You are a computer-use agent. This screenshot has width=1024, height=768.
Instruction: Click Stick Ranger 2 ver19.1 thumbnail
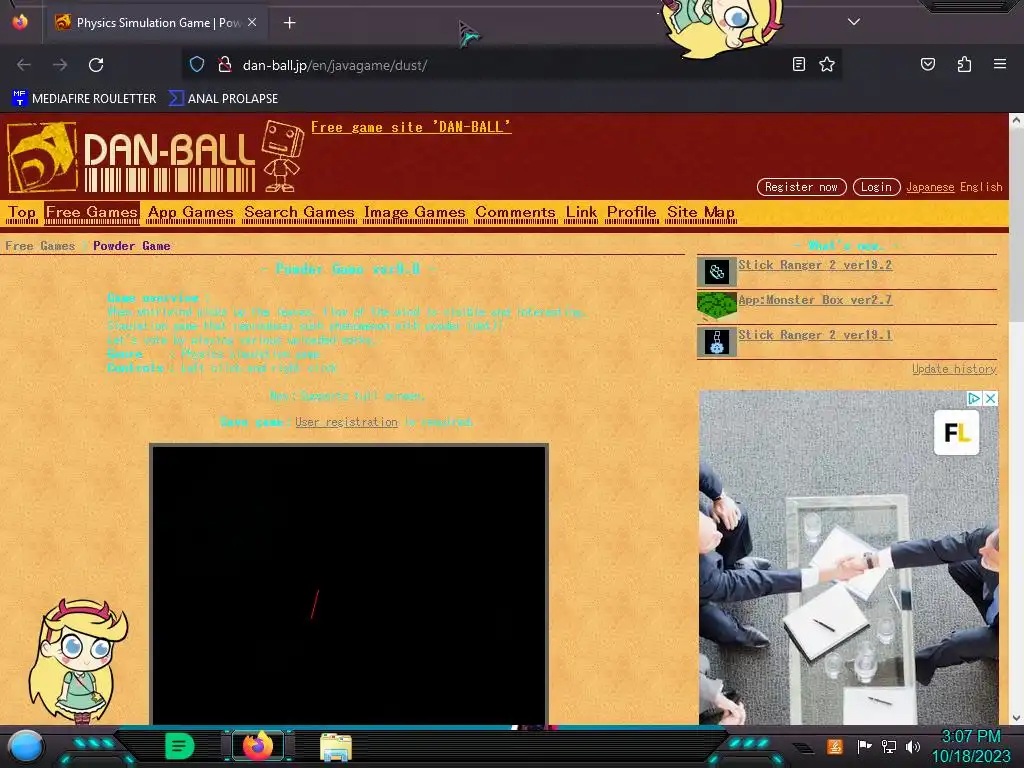pyautogui.click(x=717, y=342)
